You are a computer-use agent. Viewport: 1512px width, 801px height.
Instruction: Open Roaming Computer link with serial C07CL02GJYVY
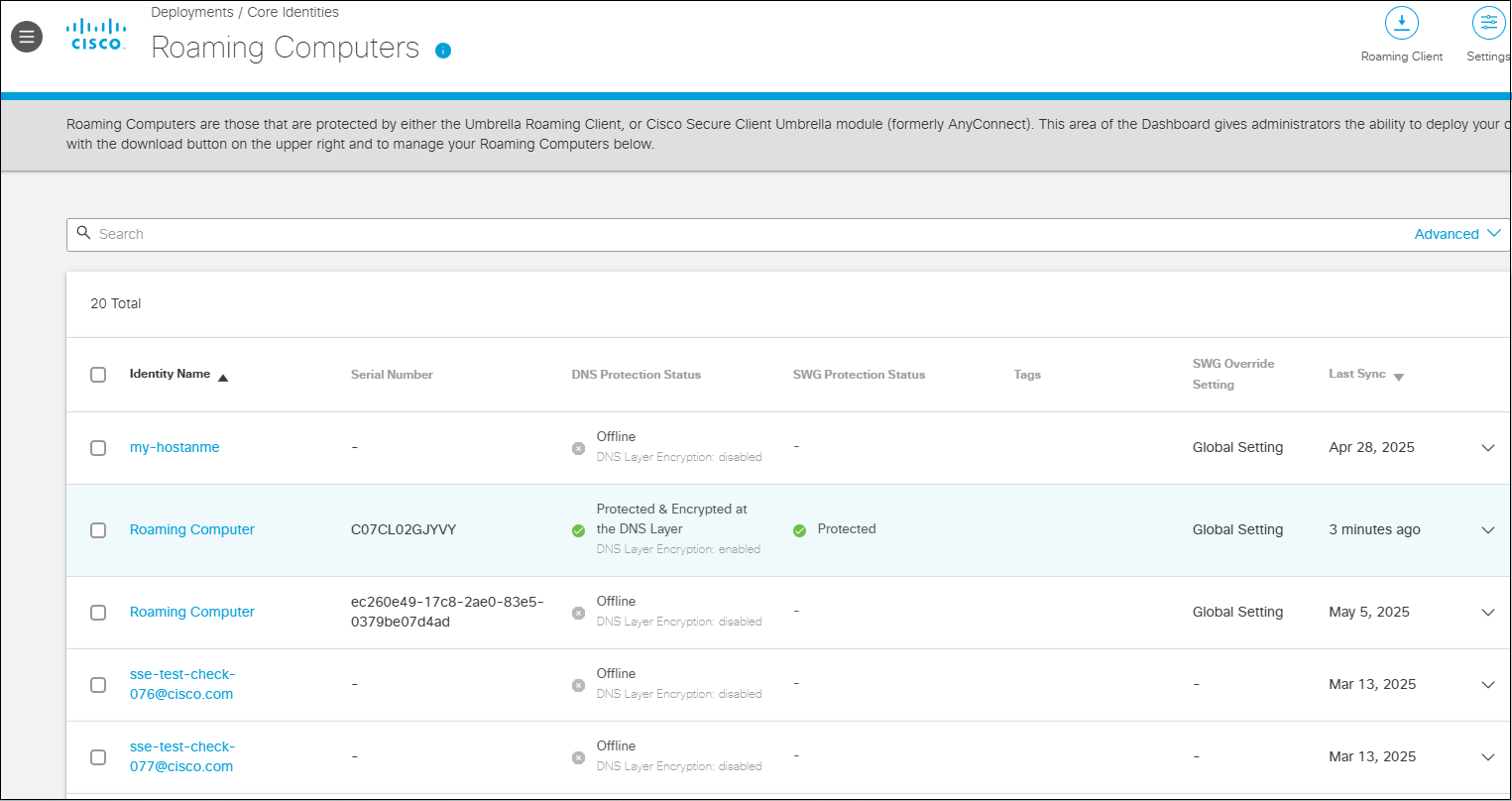192,529
